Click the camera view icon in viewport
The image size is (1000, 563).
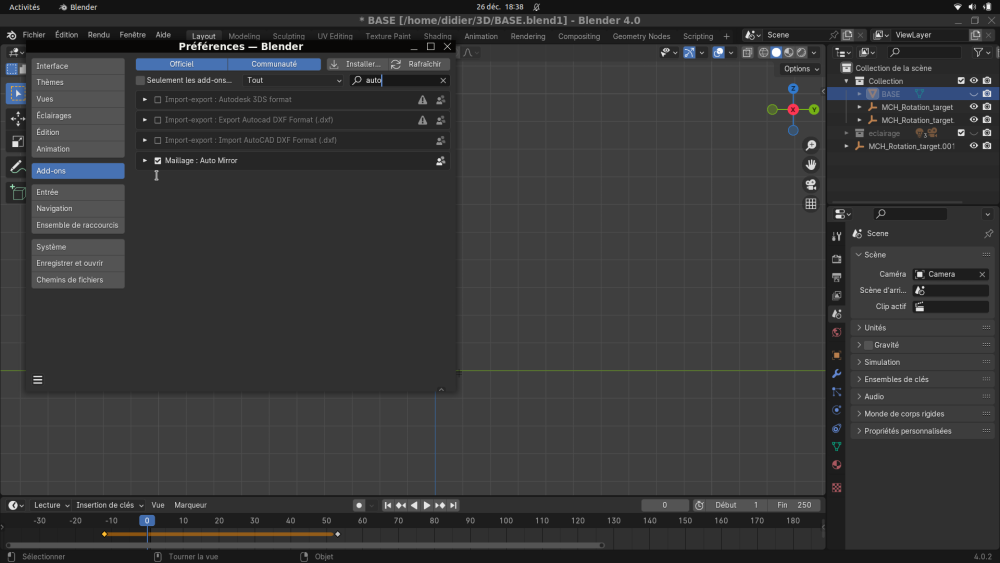[811, 184]
